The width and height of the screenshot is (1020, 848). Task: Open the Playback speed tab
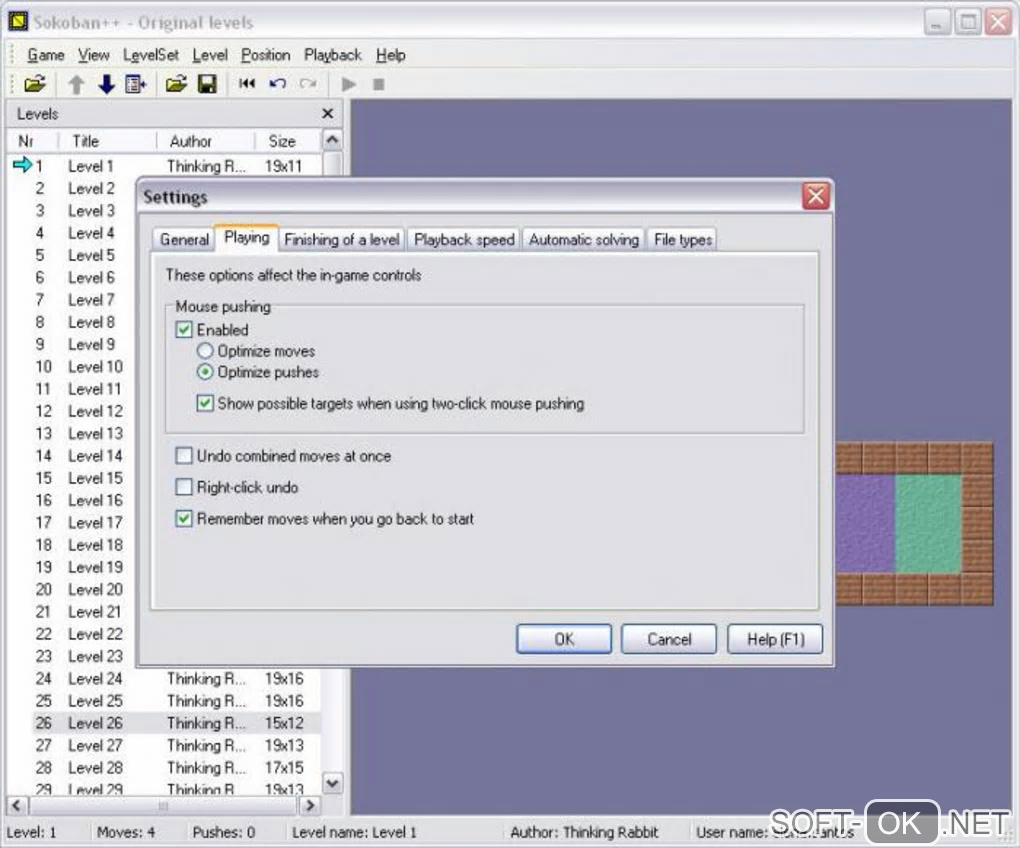pyautogui.click(x=464, y=240)
